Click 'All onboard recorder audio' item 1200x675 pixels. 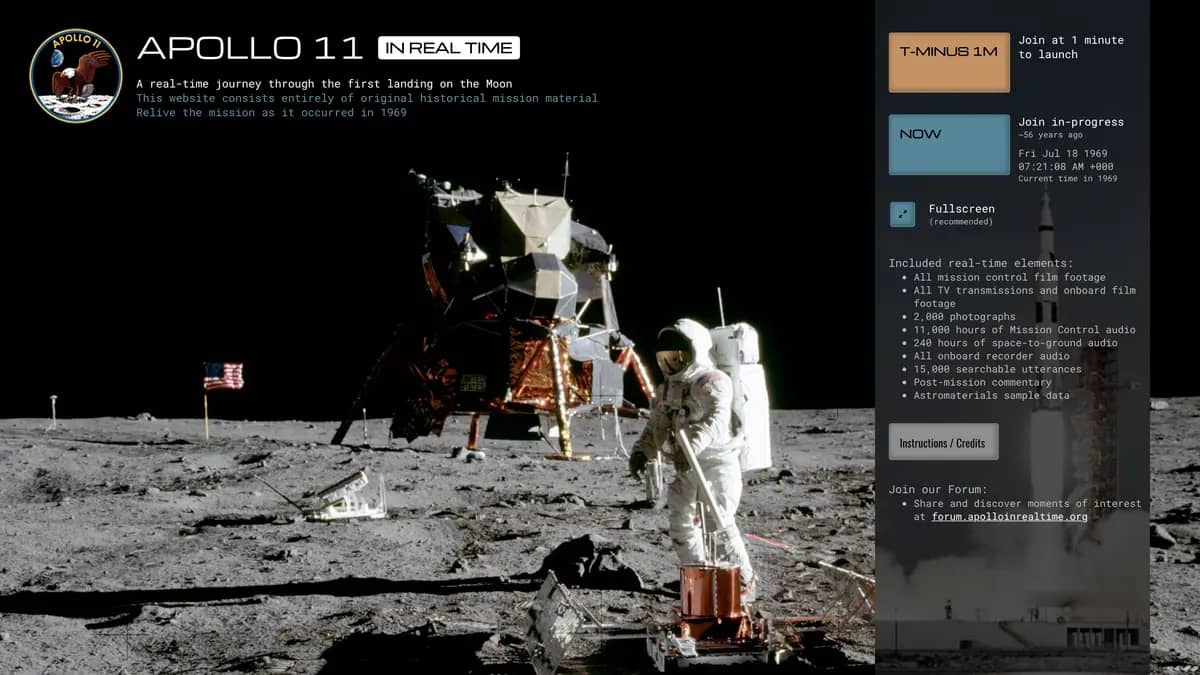coord(991,356)
